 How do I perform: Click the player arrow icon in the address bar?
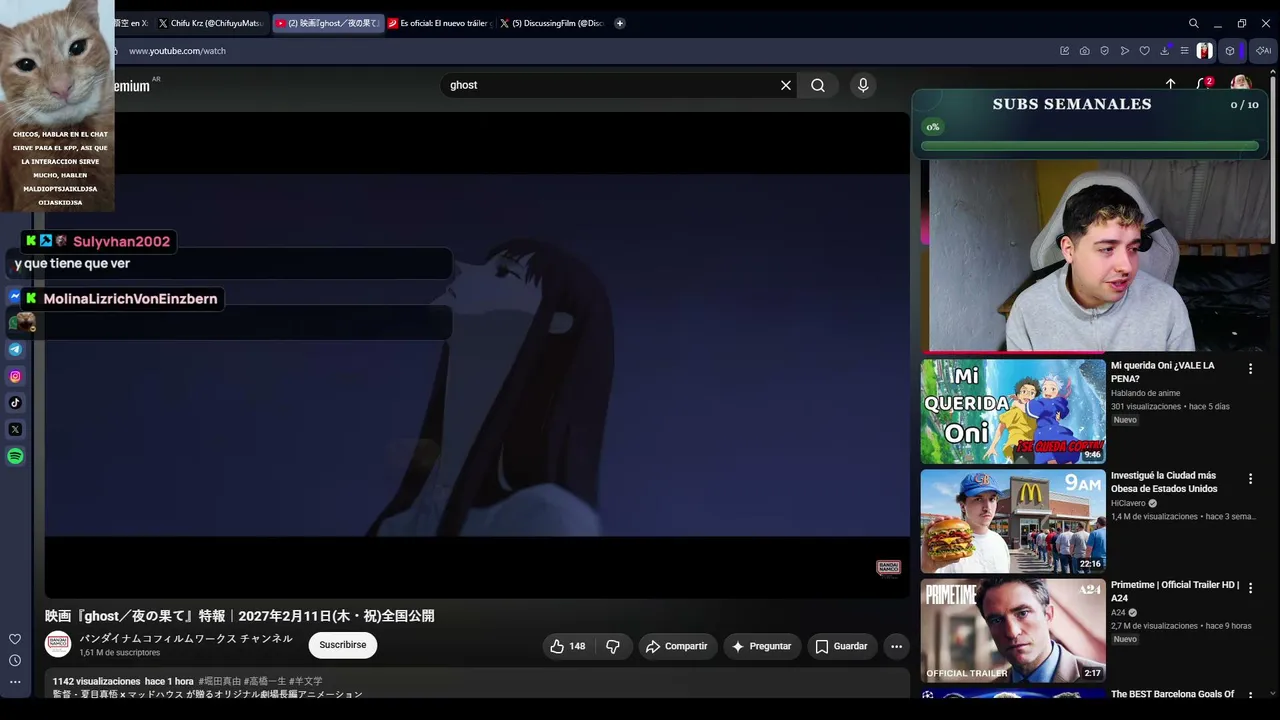1125,51
